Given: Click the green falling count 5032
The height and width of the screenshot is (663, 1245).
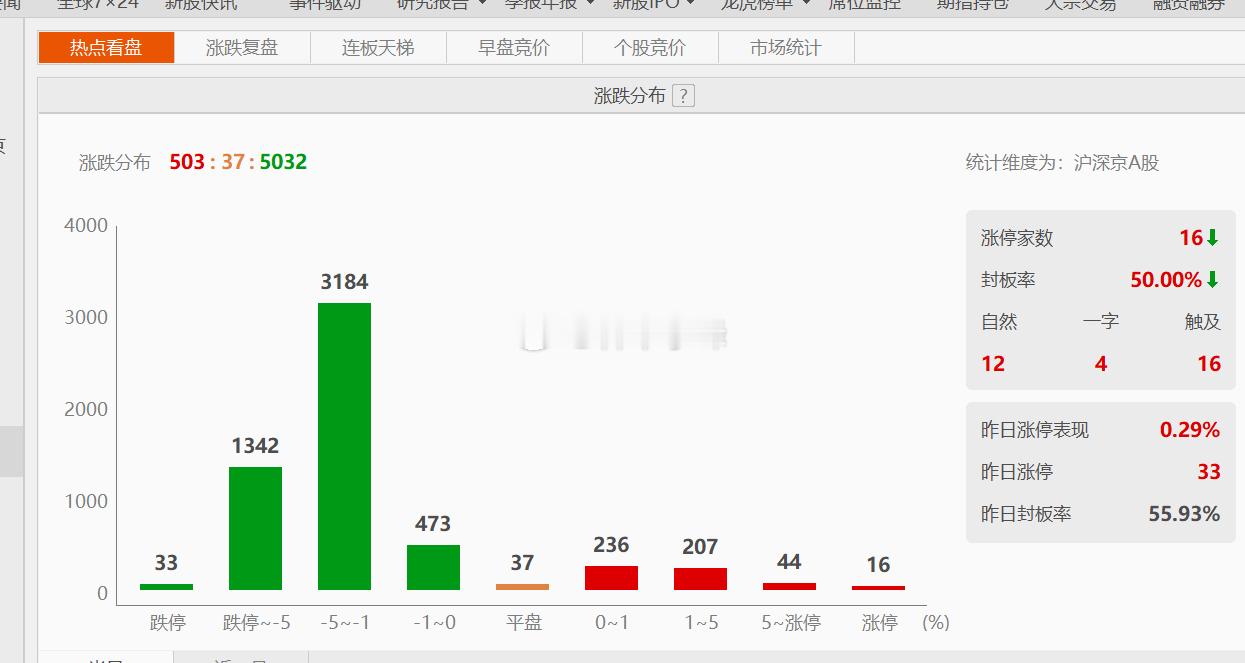Looking at the screenshot, I should (x=283, y=162).
